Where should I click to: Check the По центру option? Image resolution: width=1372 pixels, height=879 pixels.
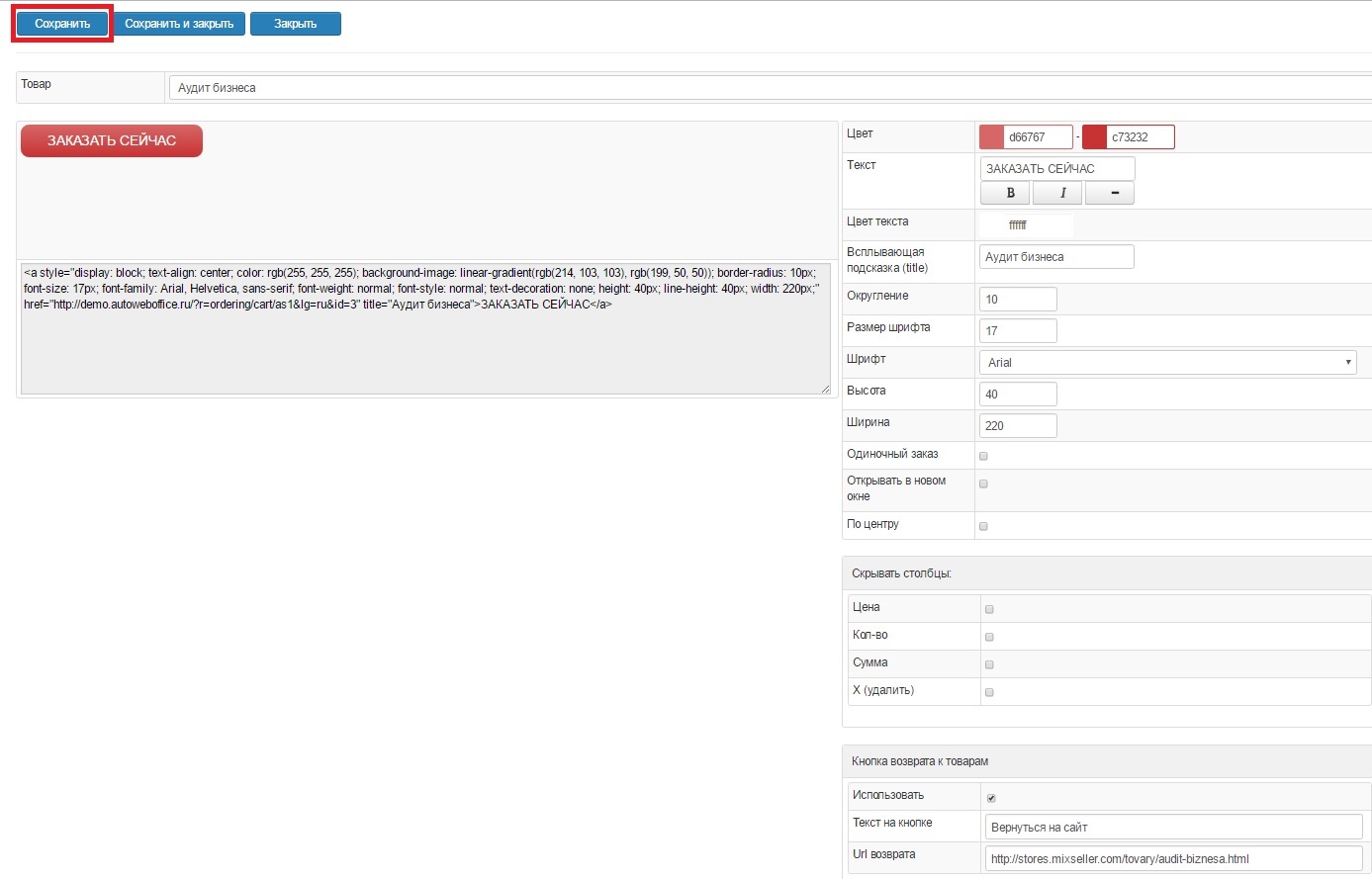click(983, 526)
